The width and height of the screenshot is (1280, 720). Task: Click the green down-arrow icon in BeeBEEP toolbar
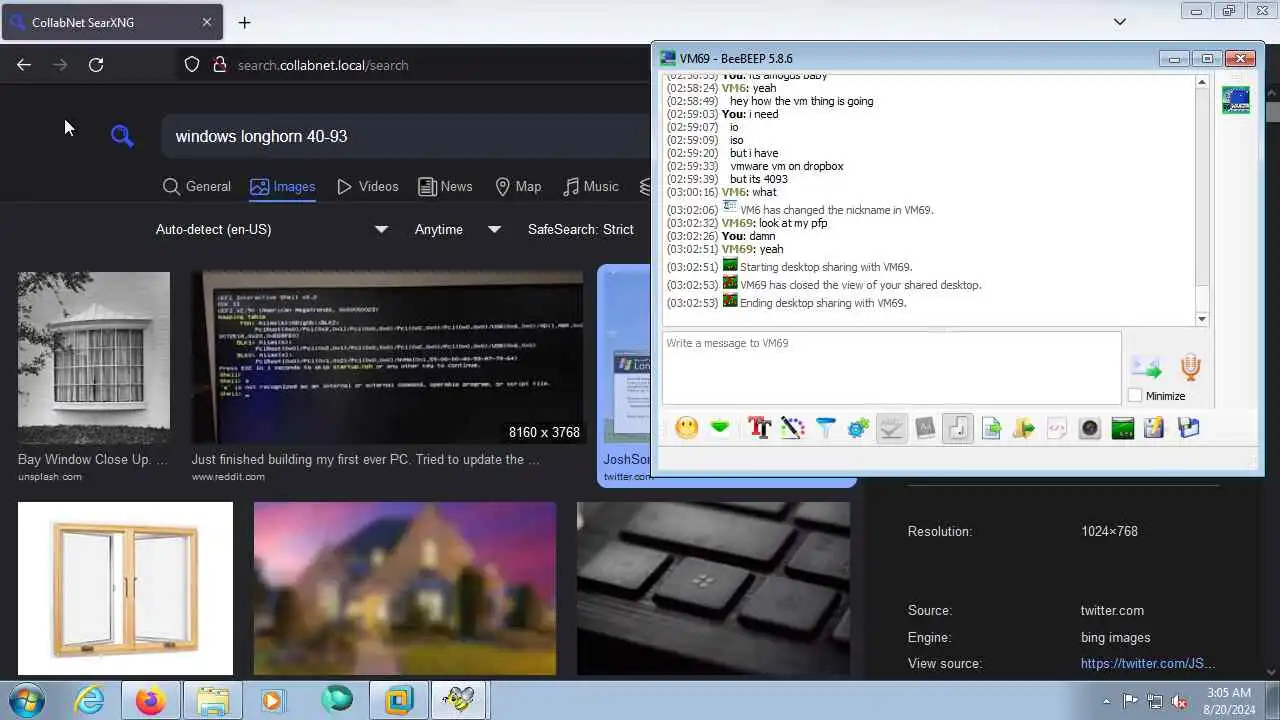pos(720,428)
